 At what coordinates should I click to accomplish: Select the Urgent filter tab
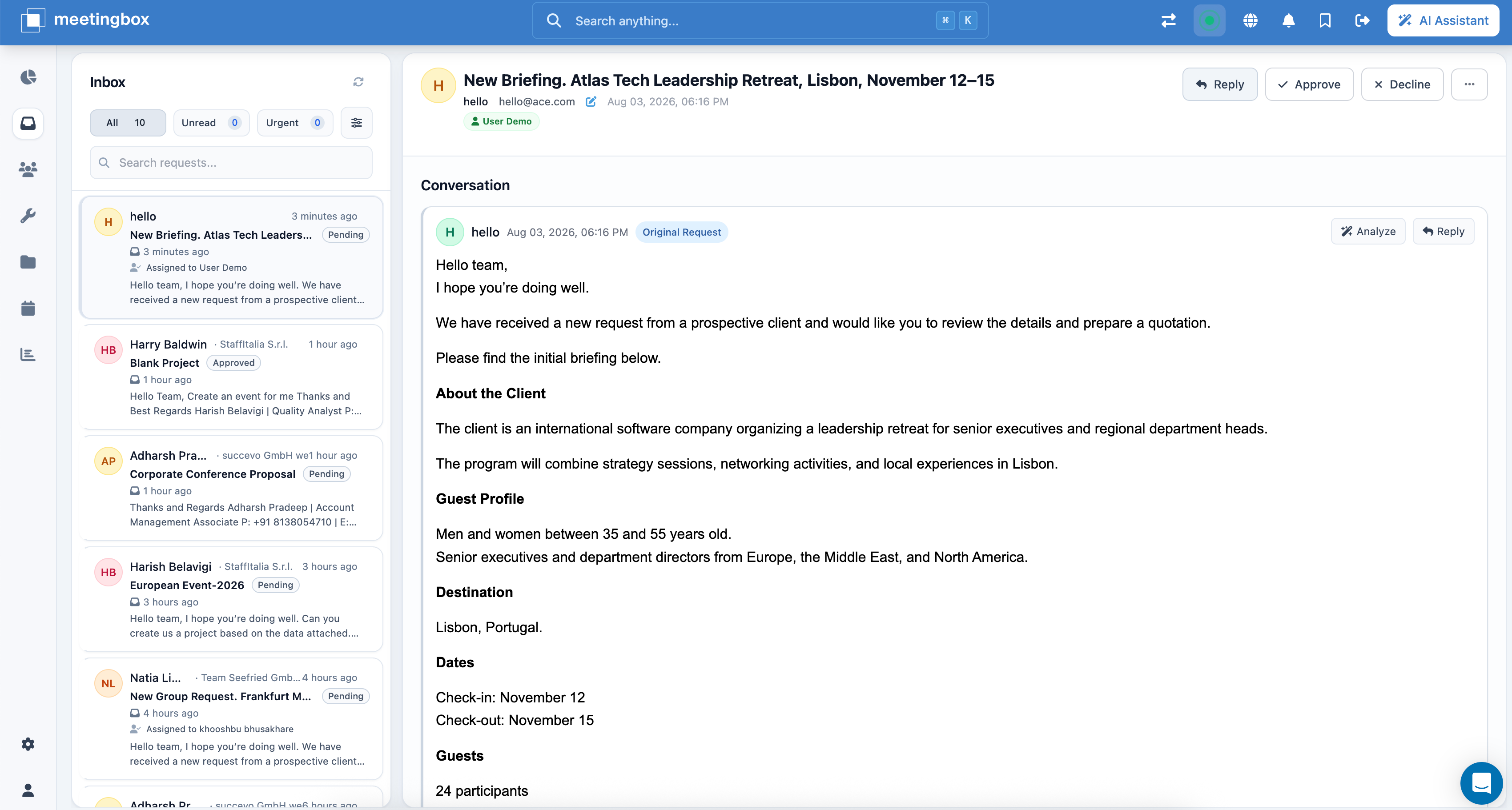tap(295, 123)
